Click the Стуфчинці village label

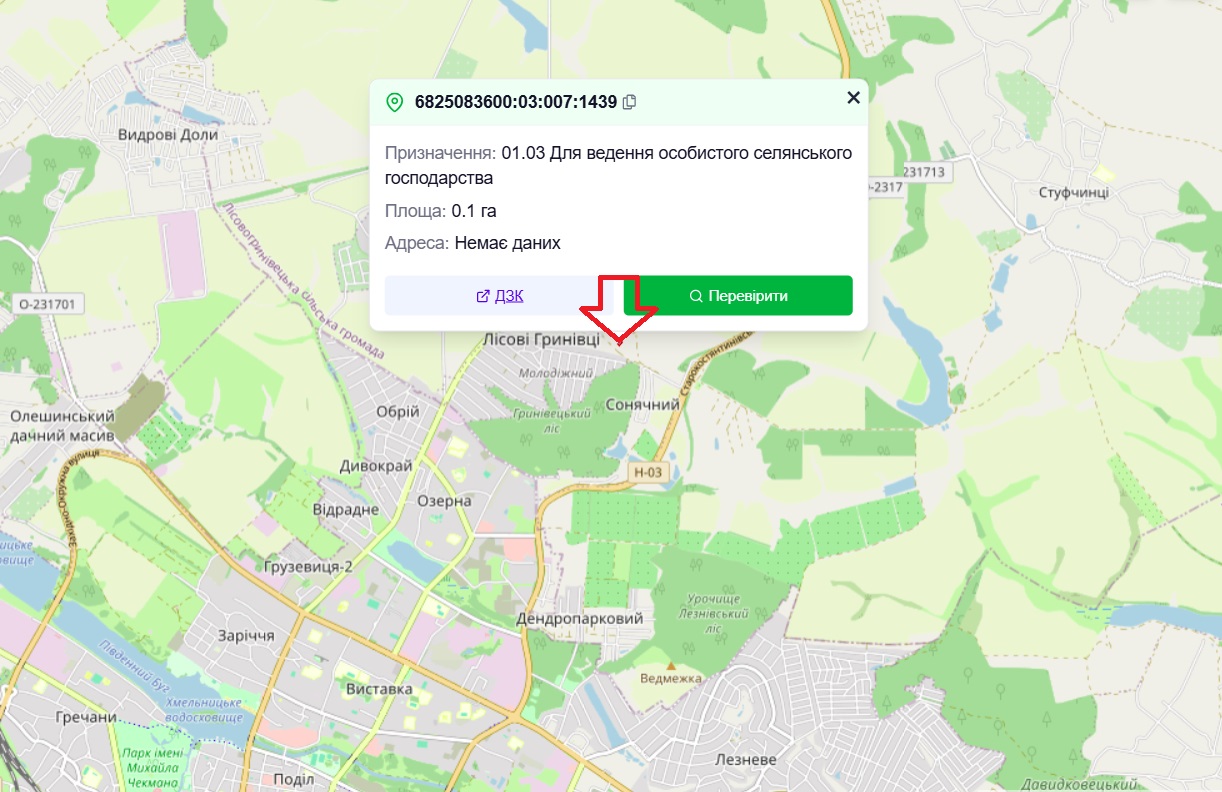[x=1073, y=192]
